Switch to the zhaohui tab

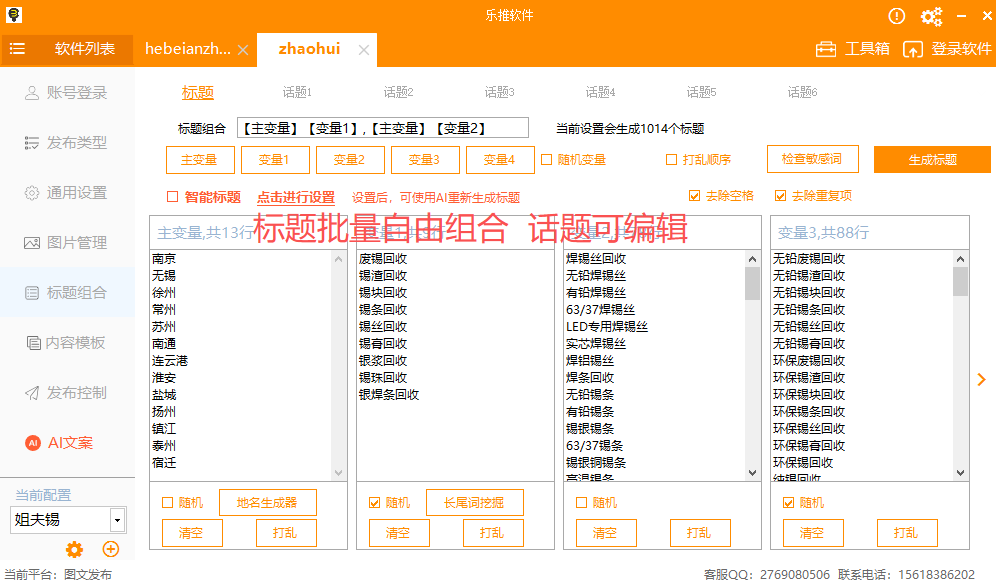(310, 48)
